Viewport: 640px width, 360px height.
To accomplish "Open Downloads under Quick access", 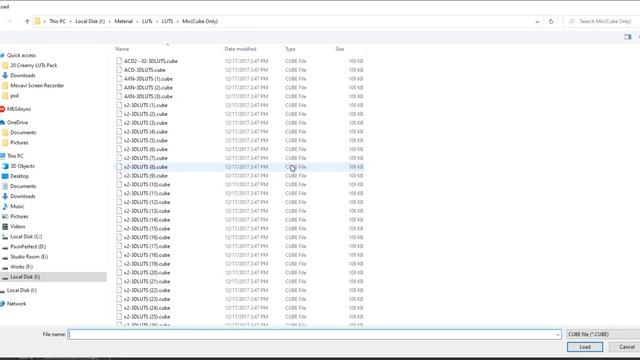I will click(x=23, y=76).
